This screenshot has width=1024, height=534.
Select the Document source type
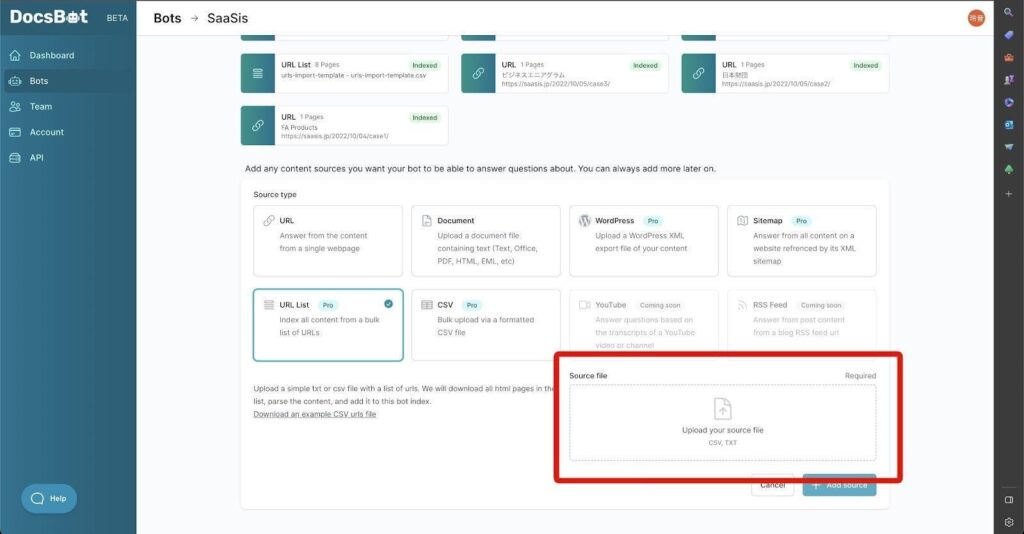(x=486, y=240)
